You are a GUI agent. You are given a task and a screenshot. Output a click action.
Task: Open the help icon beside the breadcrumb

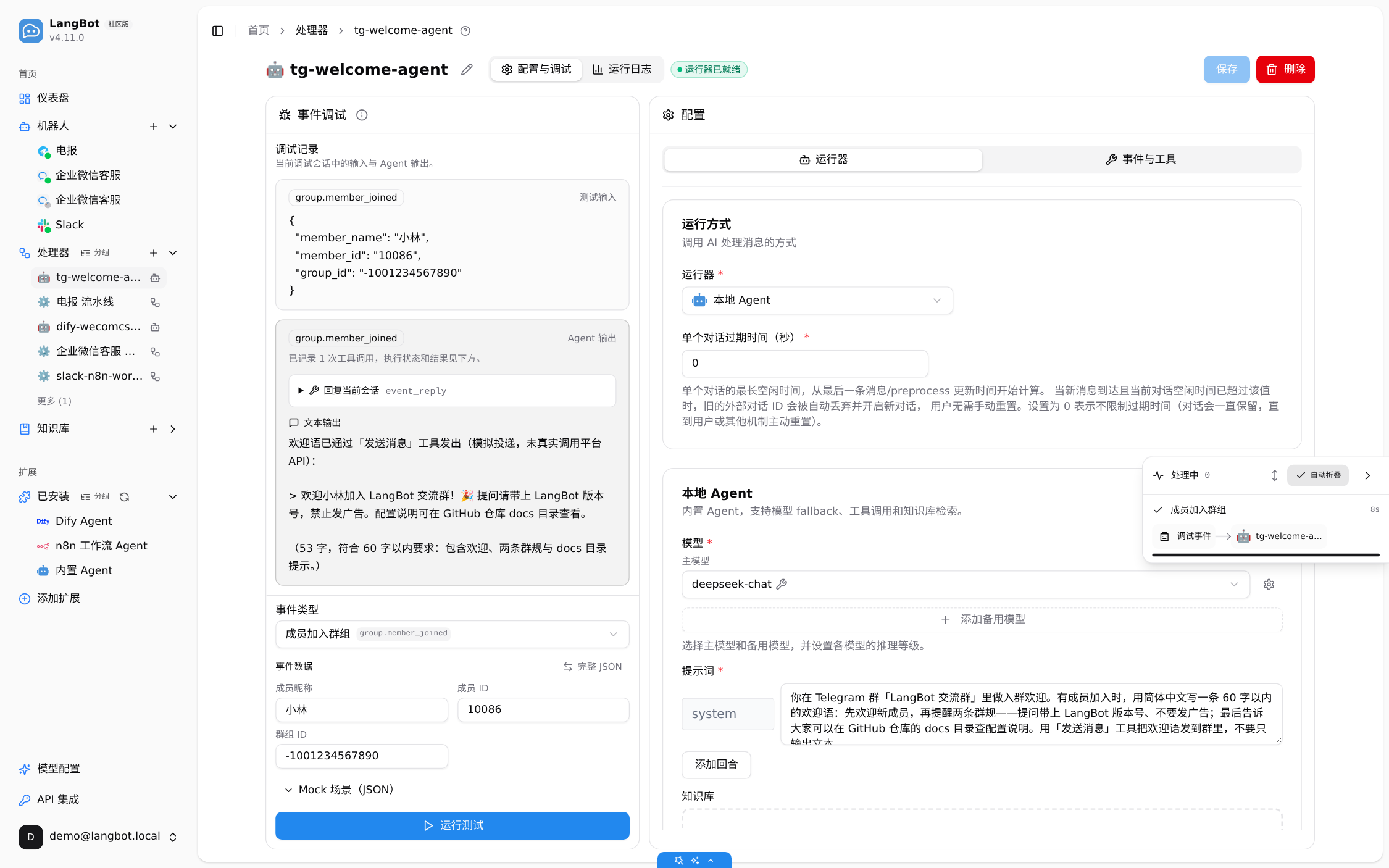click(x=465, y=31)
